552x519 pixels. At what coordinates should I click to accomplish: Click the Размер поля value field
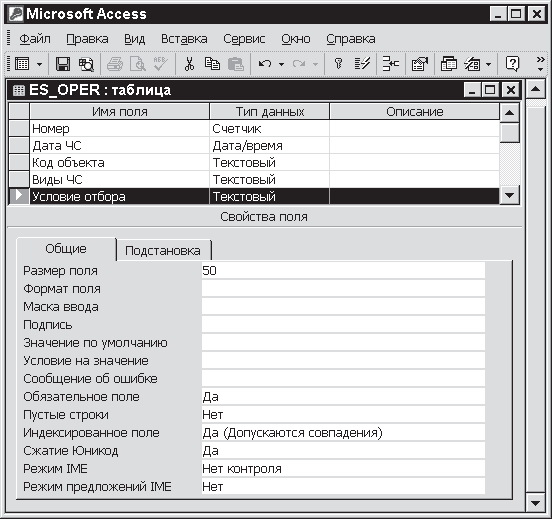[343, 270]
